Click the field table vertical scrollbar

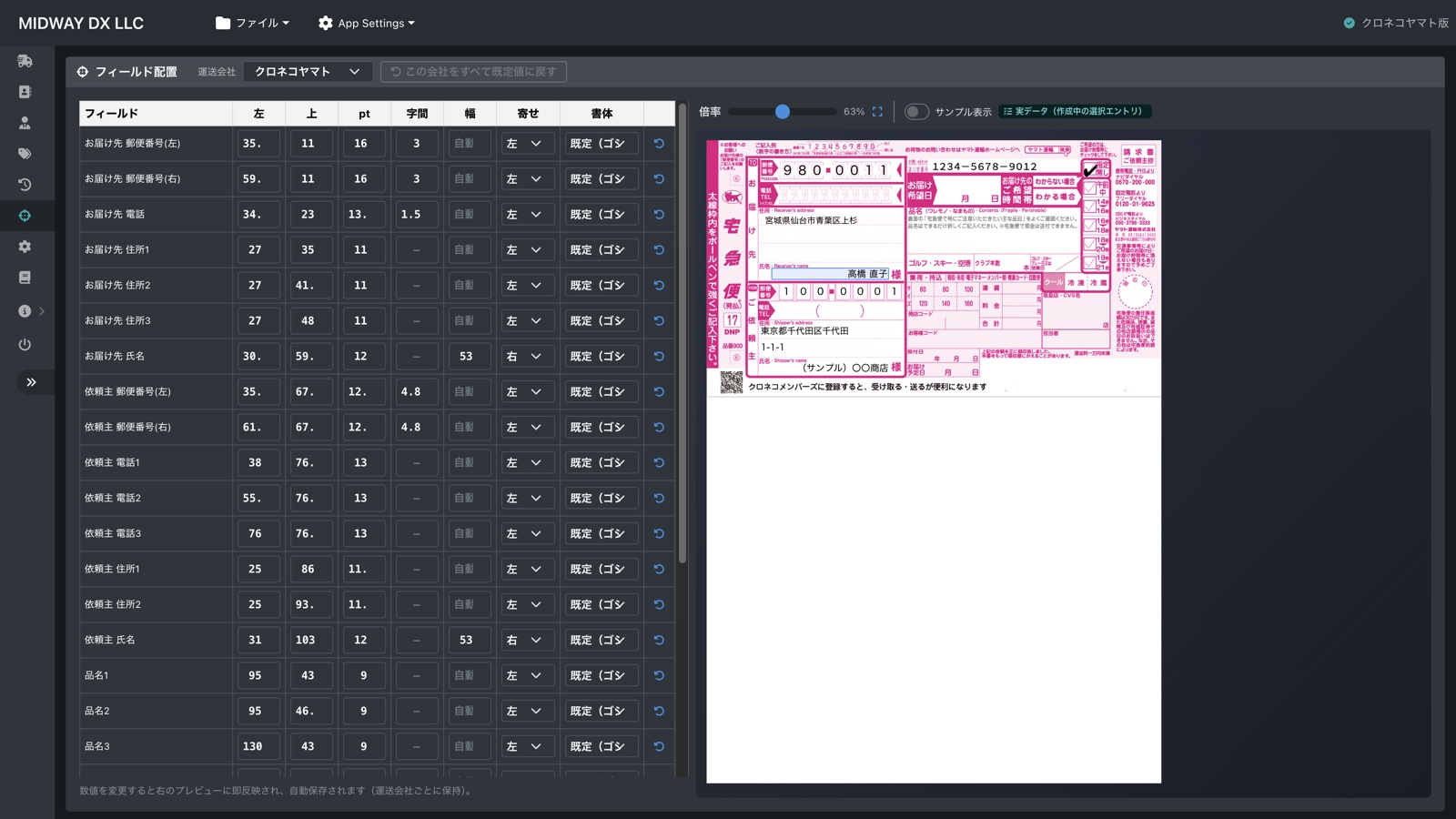pos(682,333)
